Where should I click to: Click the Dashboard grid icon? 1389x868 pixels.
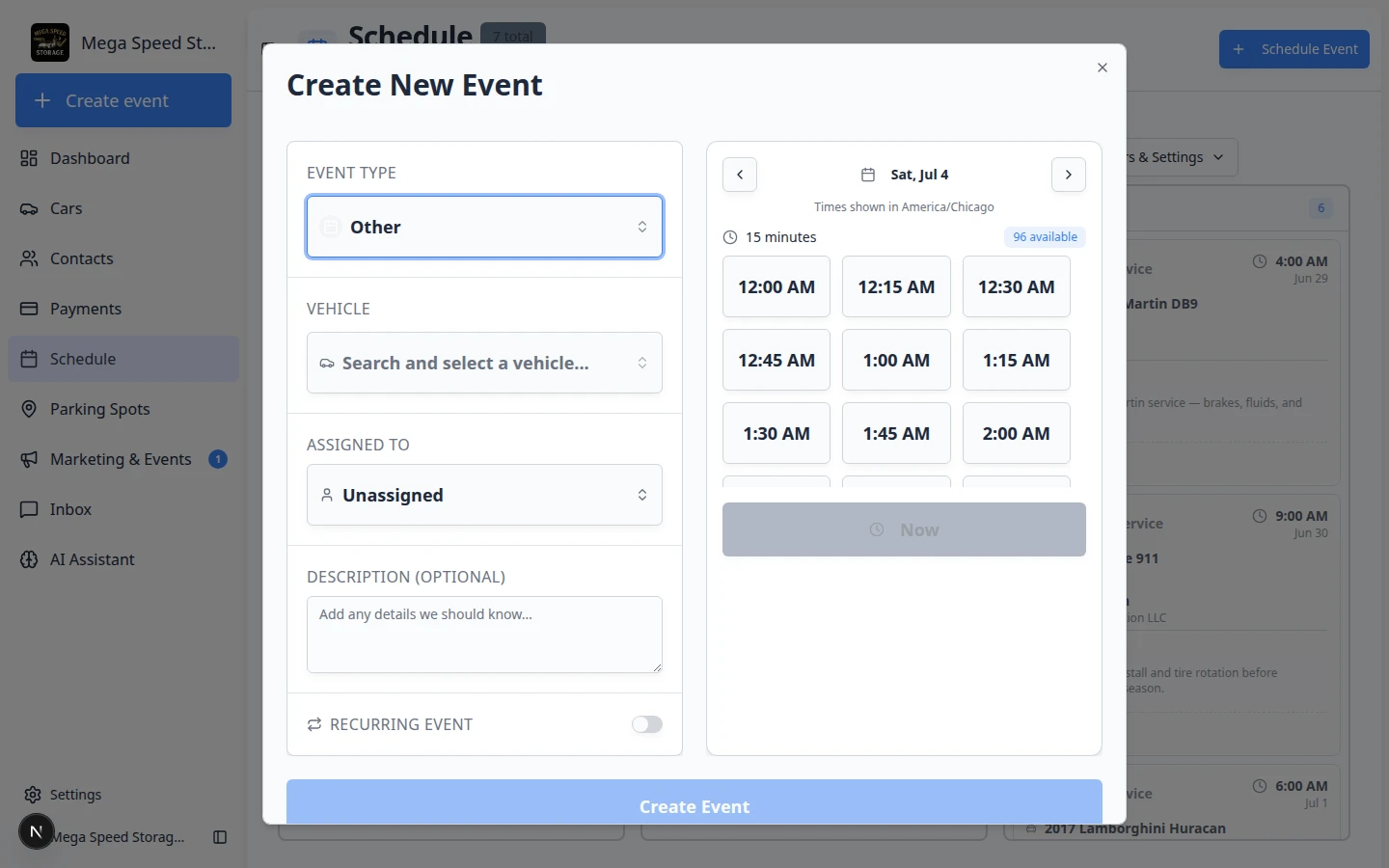29,158
